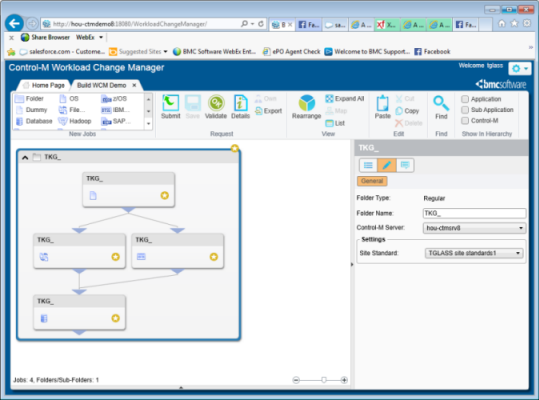The width and height of the screenshot is (539, 400).
Task: Enable Application in hierarchy
Action: pos(465,99)
